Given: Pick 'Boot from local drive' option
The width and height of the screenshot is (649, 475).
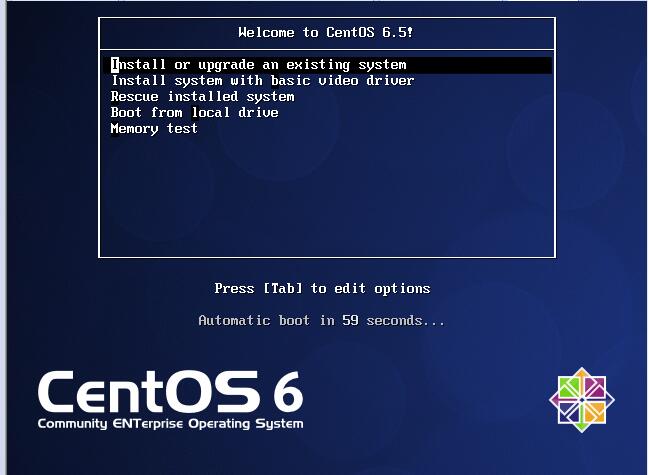Looking at the screenshot, I should [195, 113].
